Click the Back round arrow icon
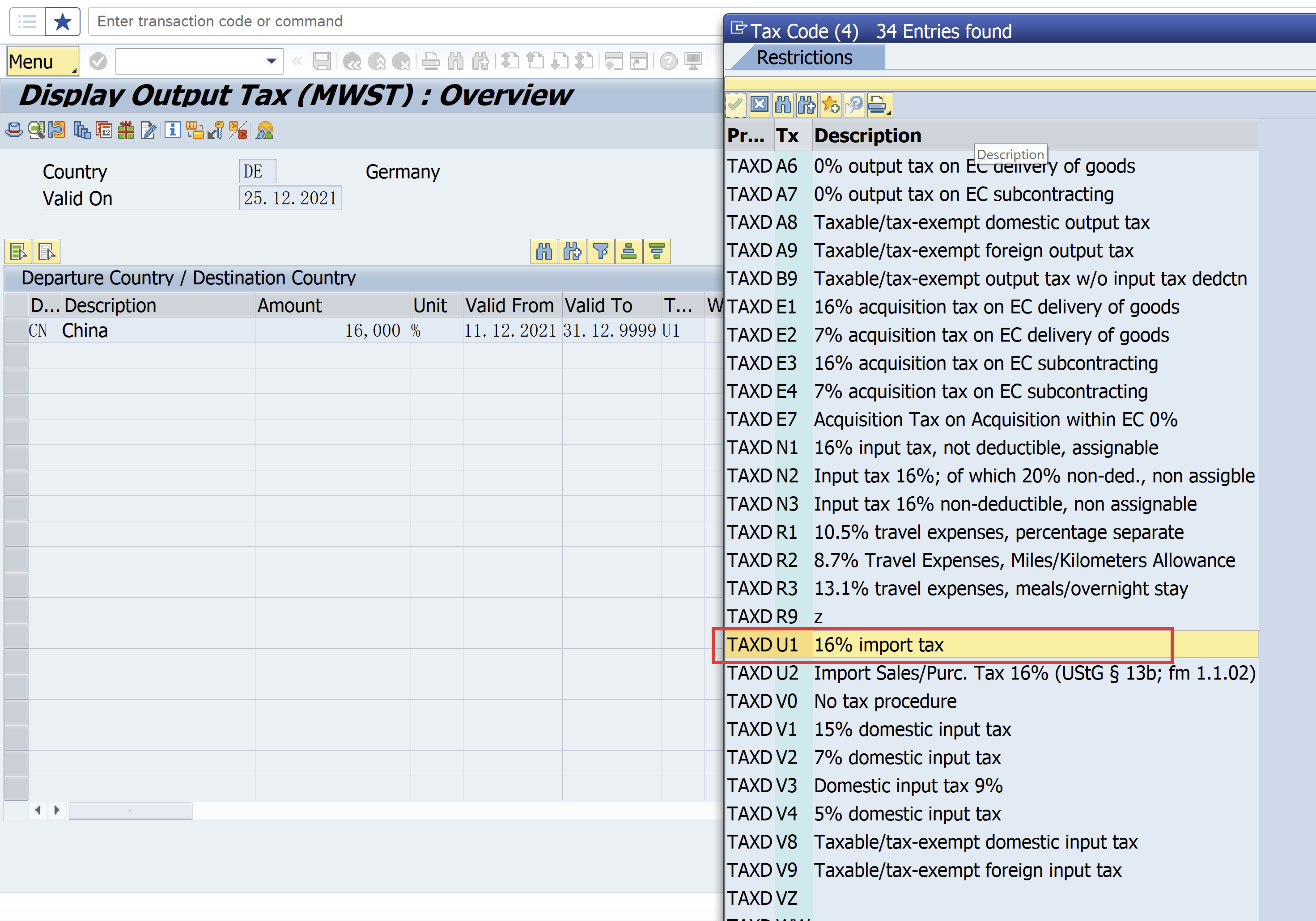 click(x=352, y=61)
